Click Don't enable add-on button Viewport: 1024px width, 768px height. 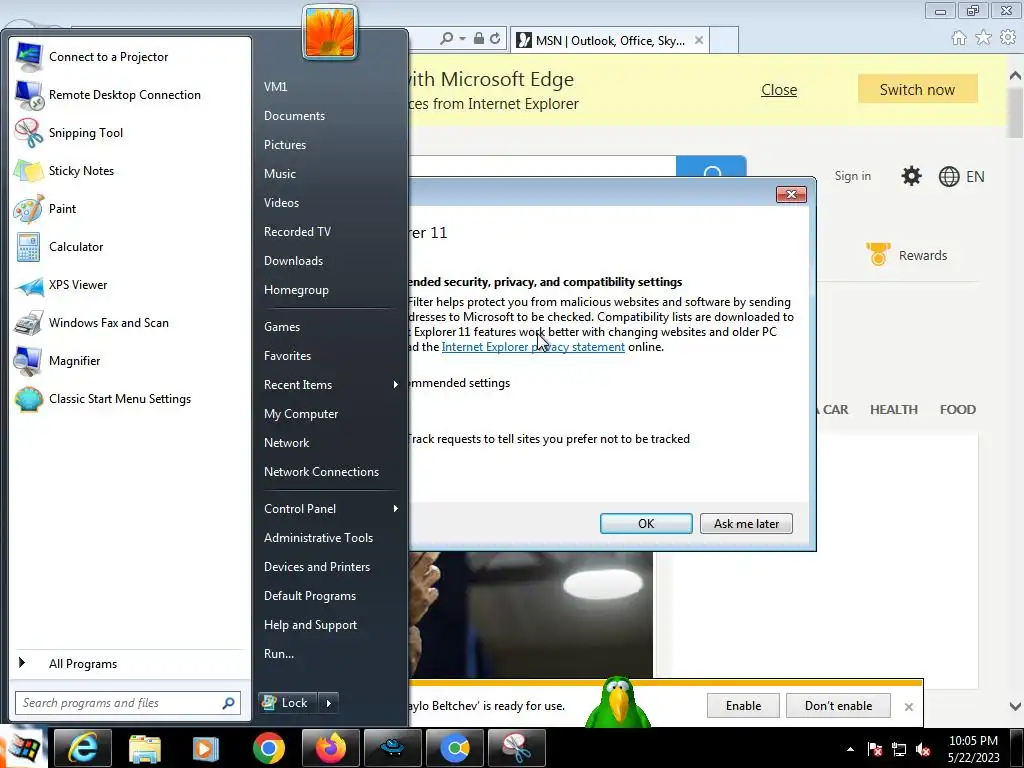pyautogui.click(x=838, y=706)
